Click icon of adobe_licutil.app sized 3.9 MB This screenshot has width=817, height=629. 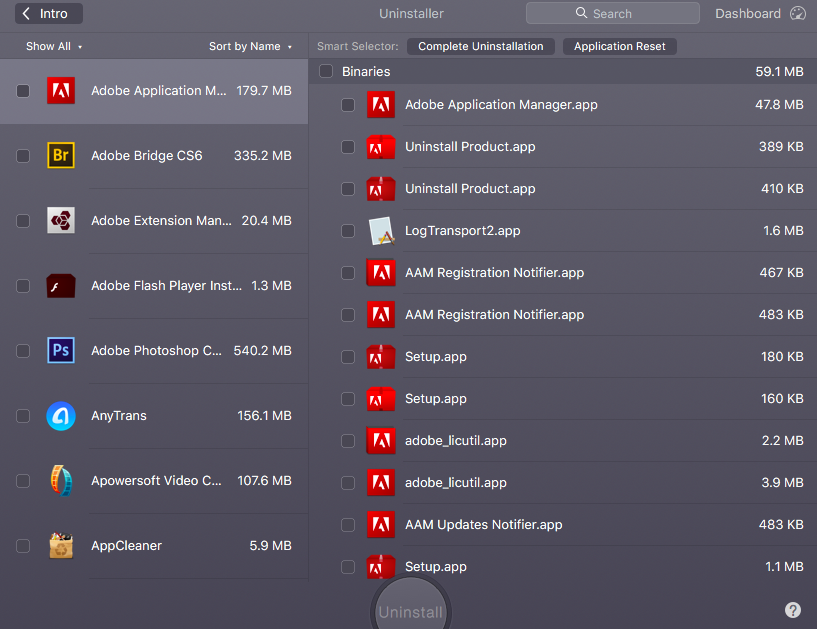[x=381, y=483]
